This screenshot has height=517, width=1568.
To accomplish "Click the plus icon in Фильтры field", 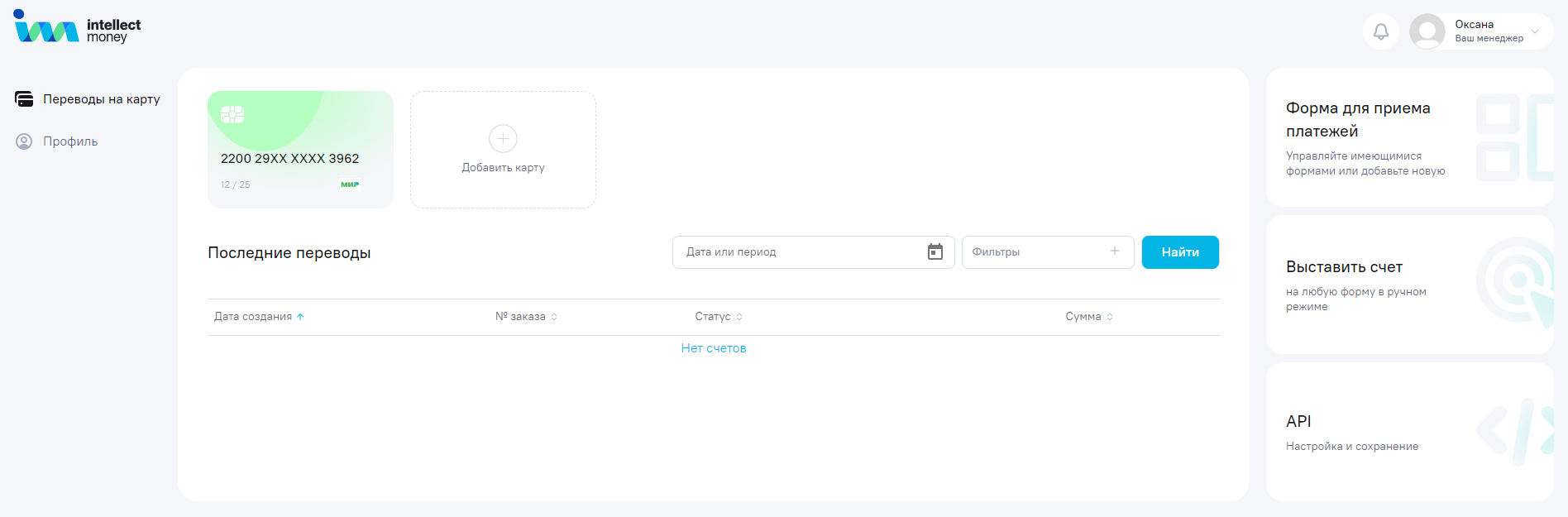I will (1114, 251).
